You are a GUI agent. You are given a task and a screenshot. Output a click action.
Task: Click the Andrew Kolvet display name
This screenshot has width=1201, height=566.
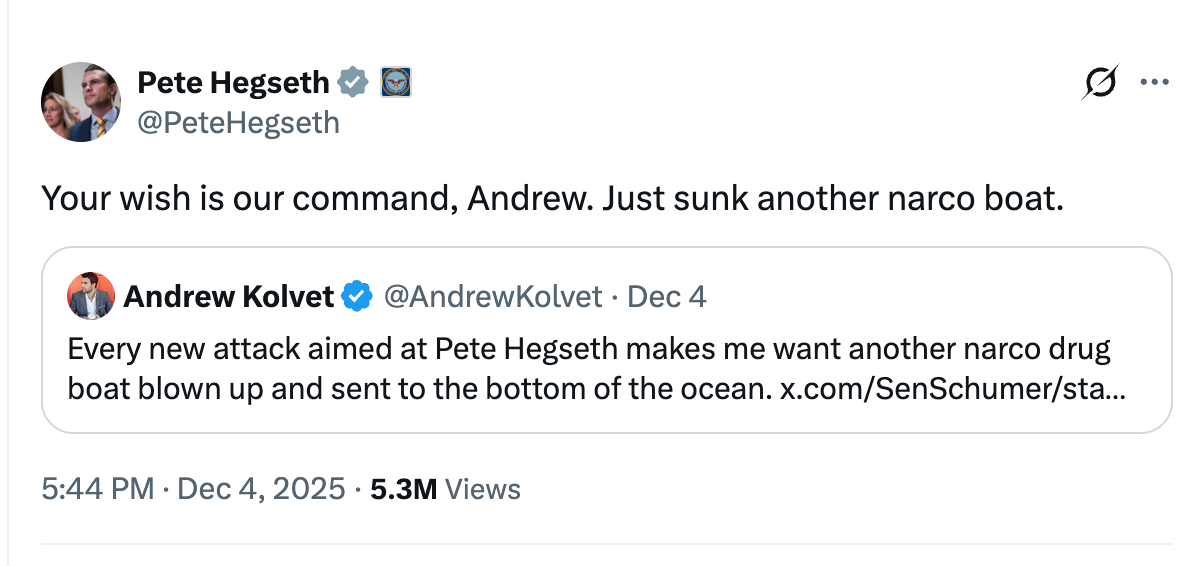click(228, 297)
